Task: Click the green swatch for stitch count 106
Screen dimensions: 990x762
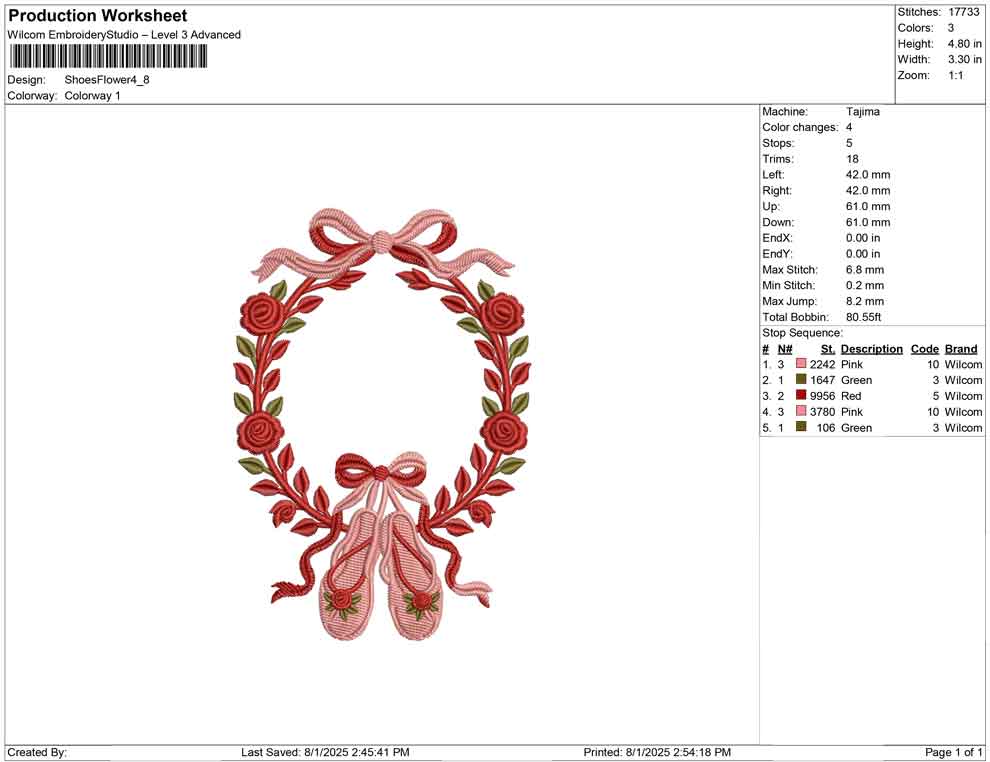Action: (x=801, y=427)
